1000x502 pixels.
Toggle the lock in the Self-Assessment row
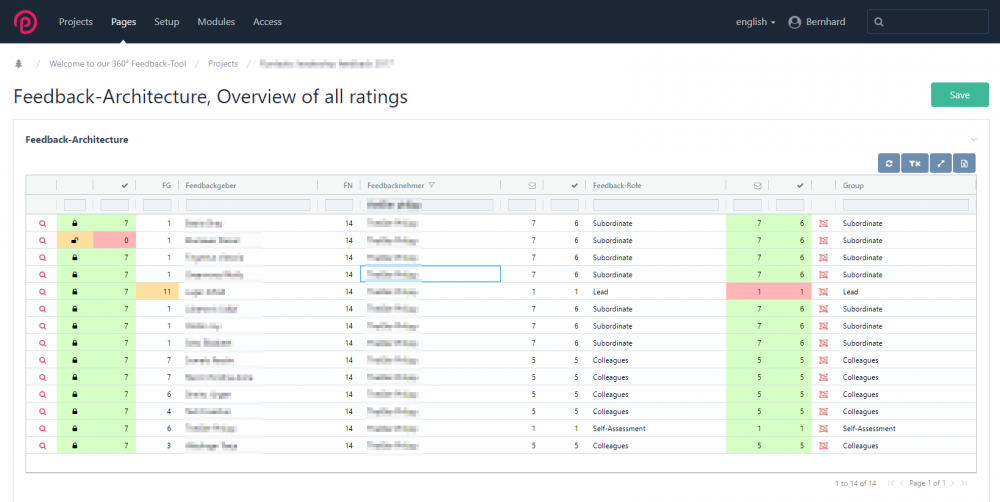[75, 428]
